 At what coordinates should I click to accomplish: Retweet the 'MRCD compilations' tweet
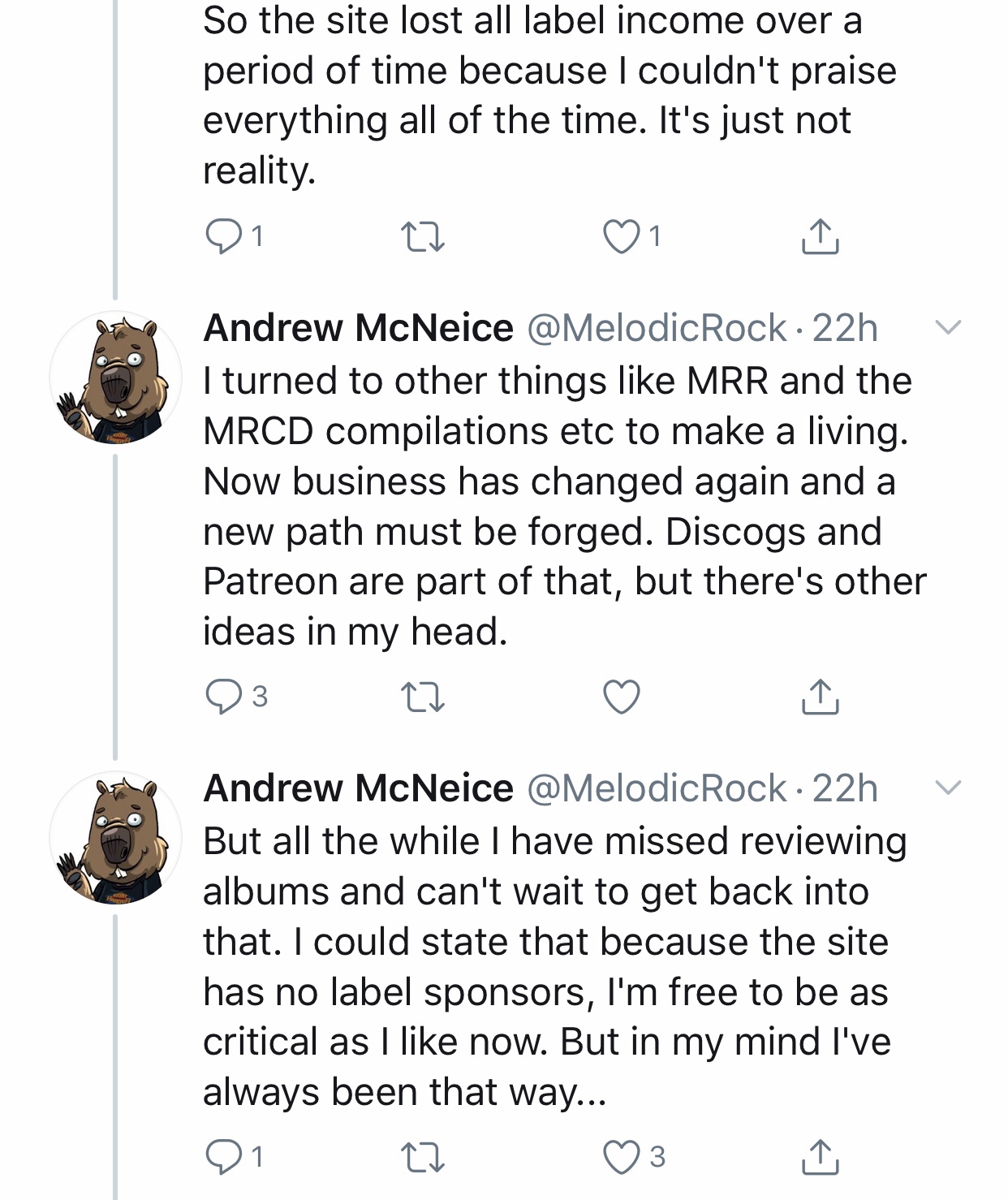(x=423, y=697)
